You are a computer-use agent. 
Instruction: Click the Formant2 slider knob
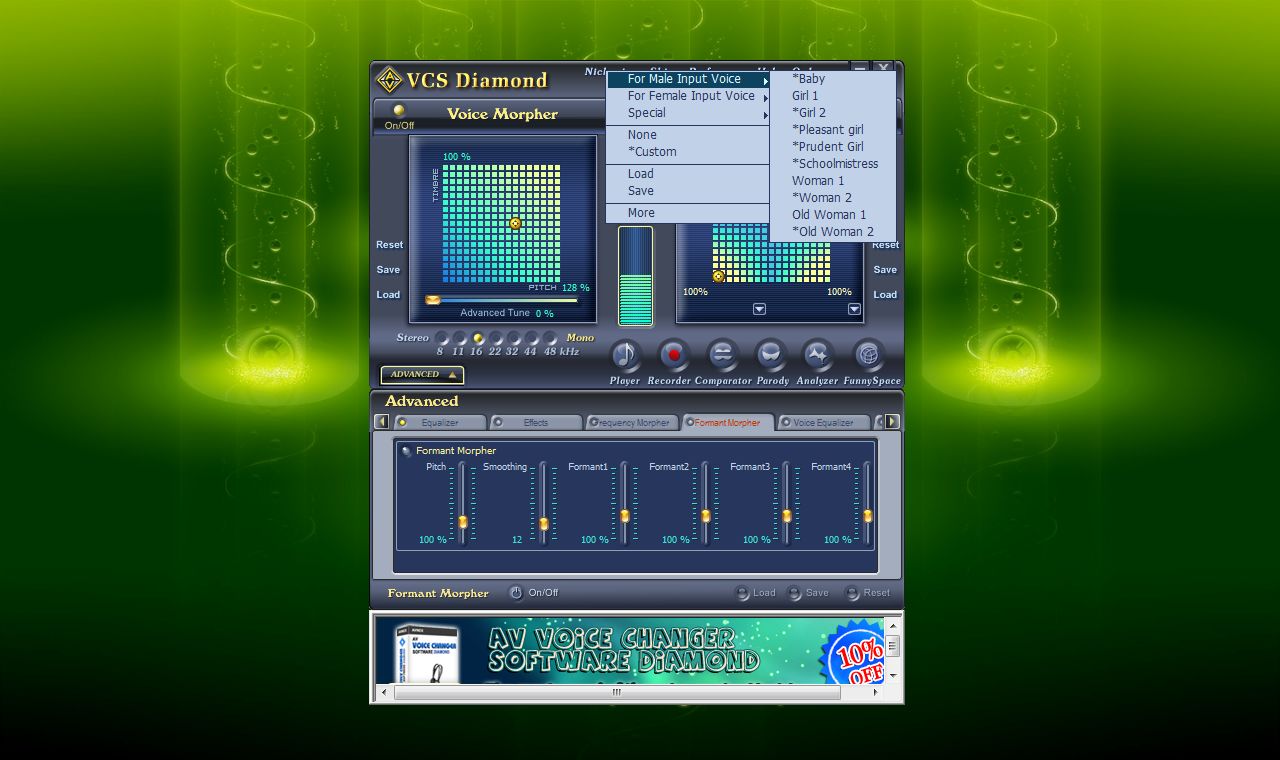click(706, 516)
